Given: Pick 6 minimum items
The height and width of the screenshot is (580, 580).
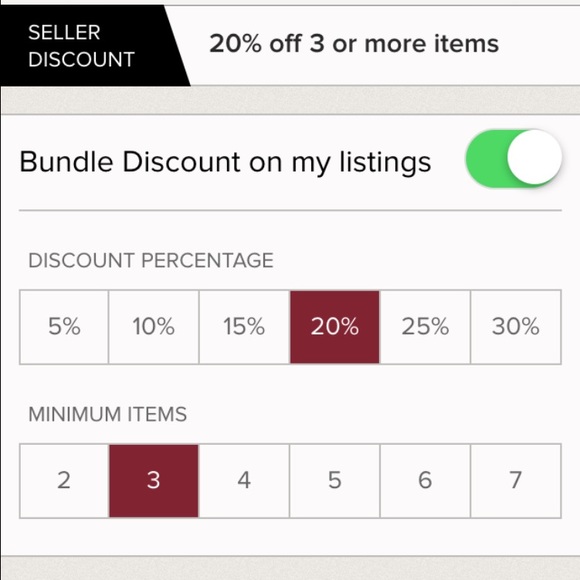Looking at the screenshot, I should (425, 480).
